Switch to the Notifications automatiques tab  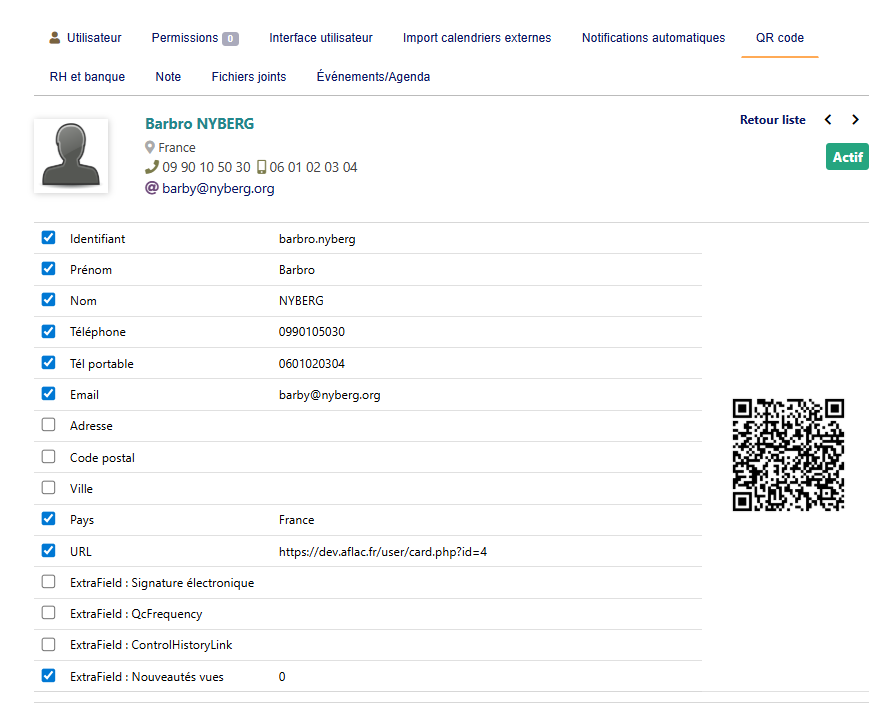(x=653, y=37)
